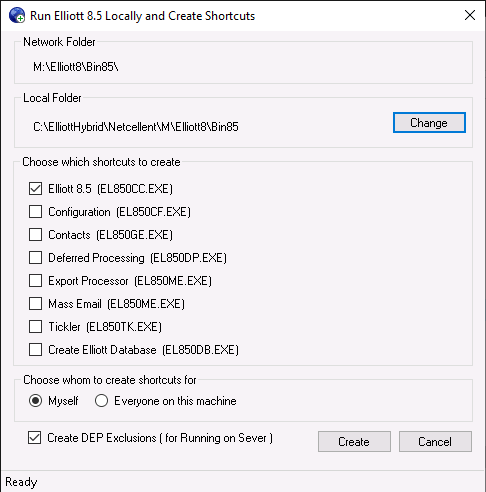Click the local folder path text
Viewport: 486px width, 492px height.
point(136,127)
